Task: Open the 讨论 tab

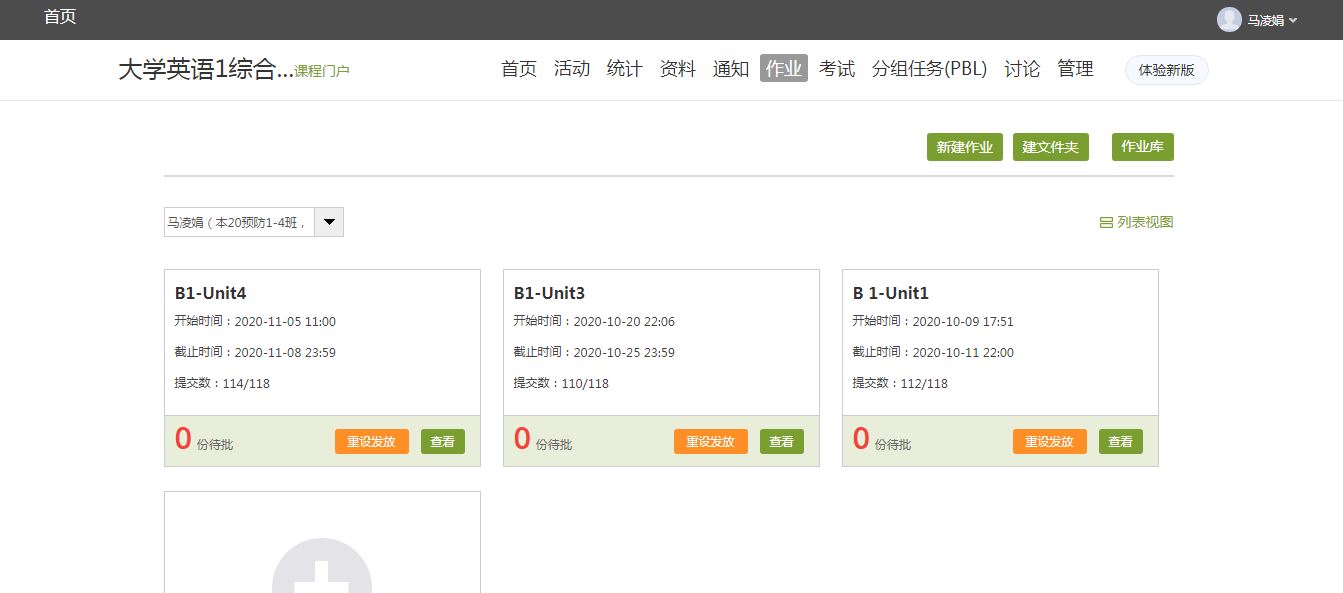Action: click(x=1022, y=69)
